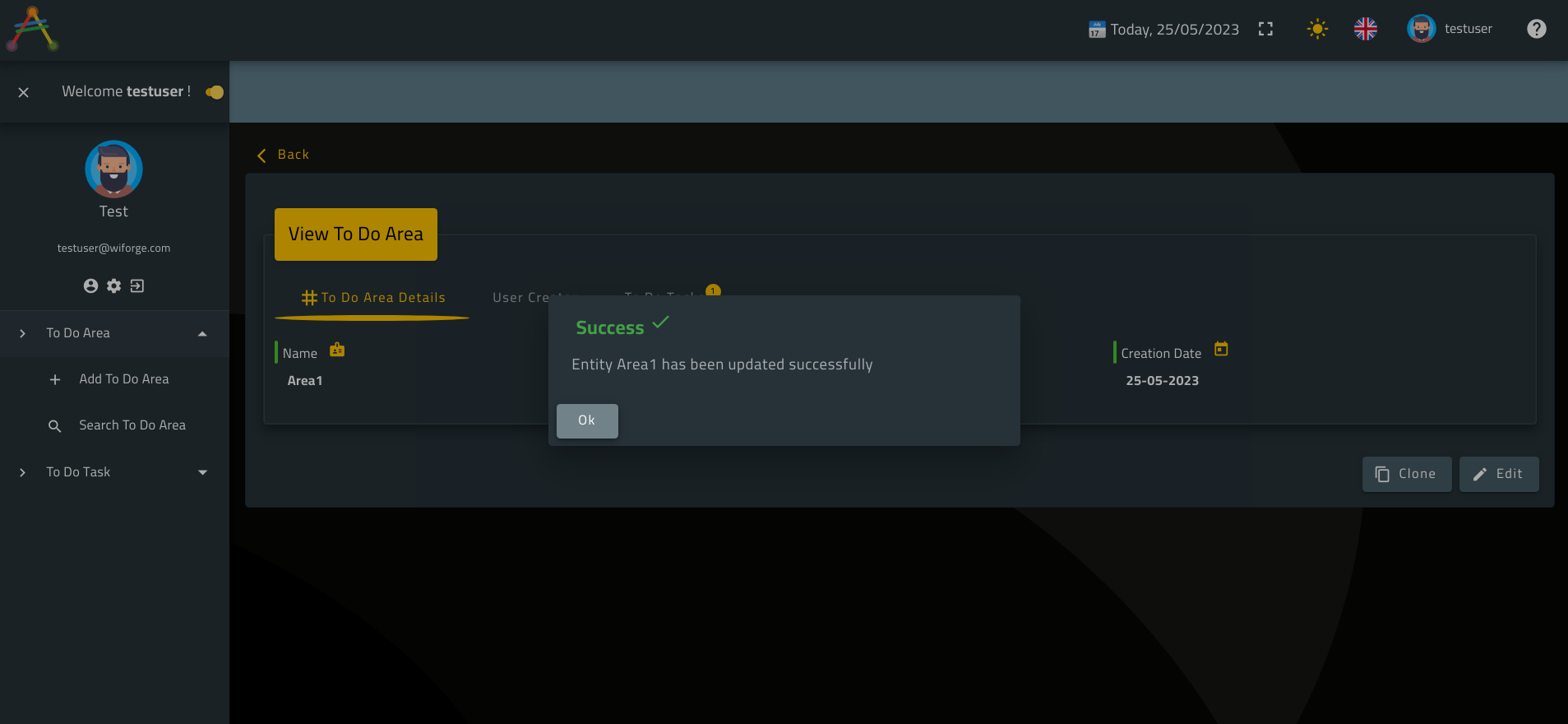Open language selector UK flag
Screen dimensions: 1568x724
pos(1366,29)
